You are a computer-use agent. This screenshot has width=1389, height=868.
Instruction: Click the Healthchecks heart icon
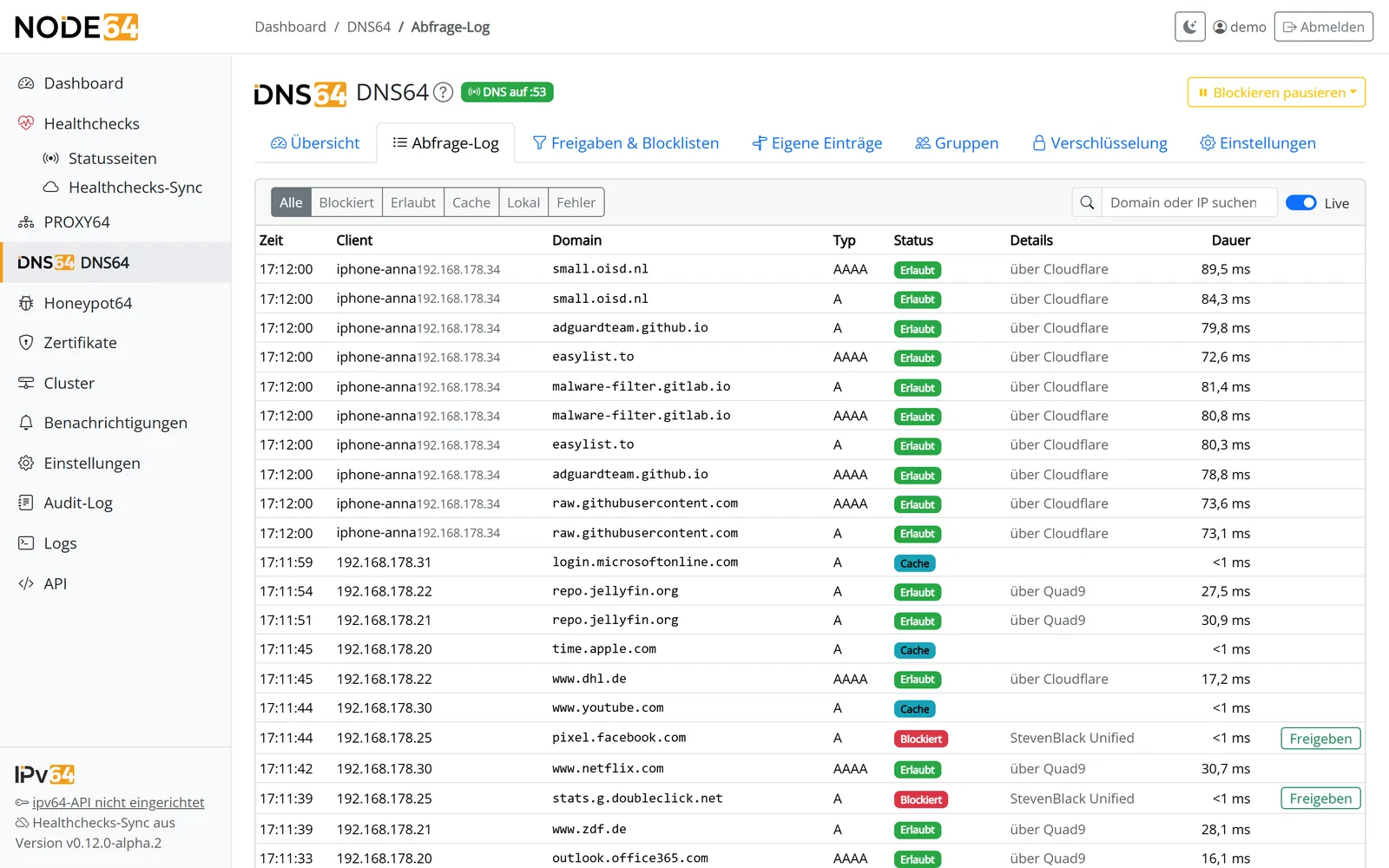coord(26,123)
